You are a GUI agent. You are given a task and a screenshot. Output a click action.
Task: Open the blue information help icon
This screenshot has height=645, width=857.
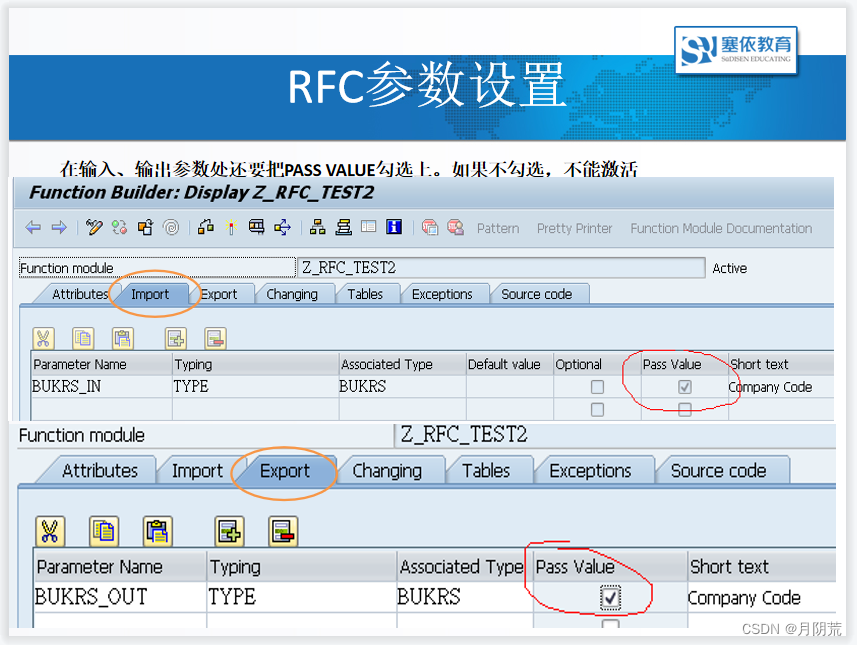(x=394, y=226)
